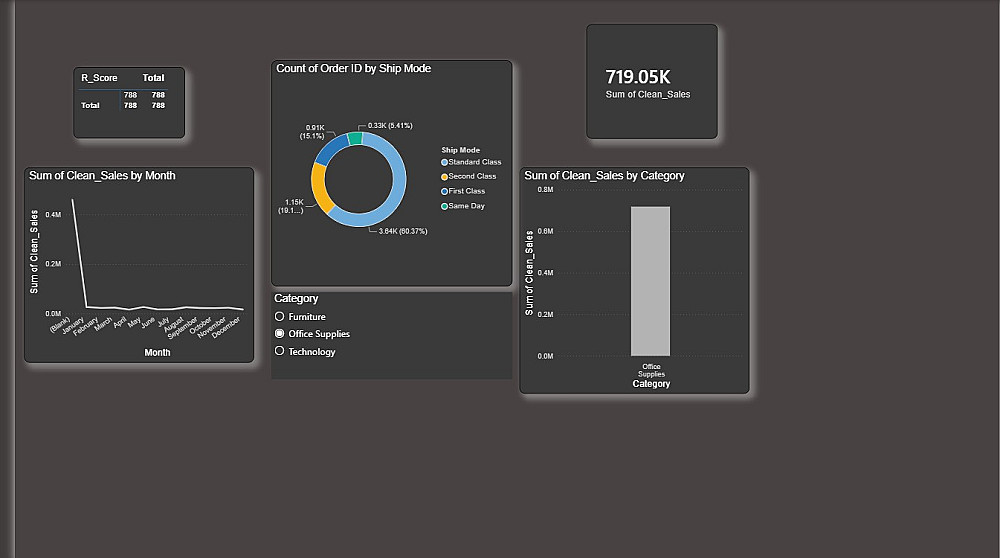The width and height of the screenshot is (1000, 558).
Task: Click the yellow Second Class donut segment
Action: pos(321,187)
